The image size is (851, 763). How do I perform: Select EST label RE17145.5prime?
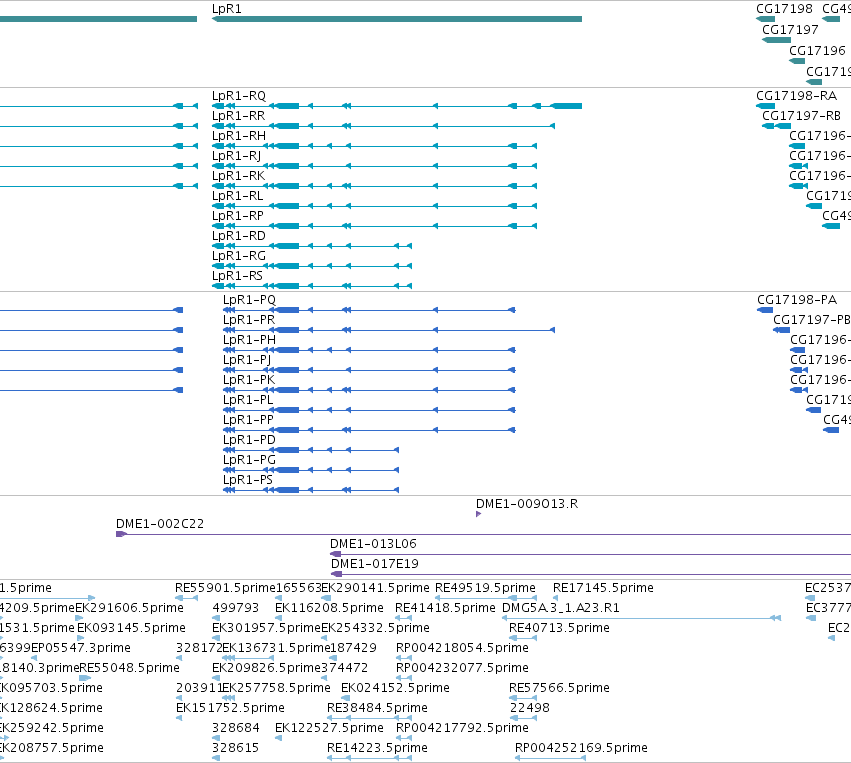pyautogui.click(x=603, y=588)
